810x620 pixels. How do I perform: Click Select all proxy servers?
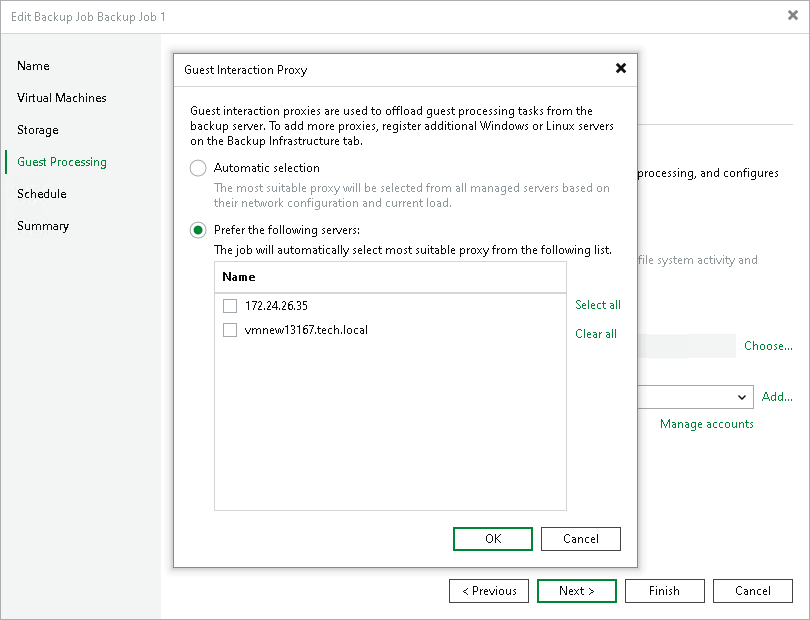(x=597, y=305)
